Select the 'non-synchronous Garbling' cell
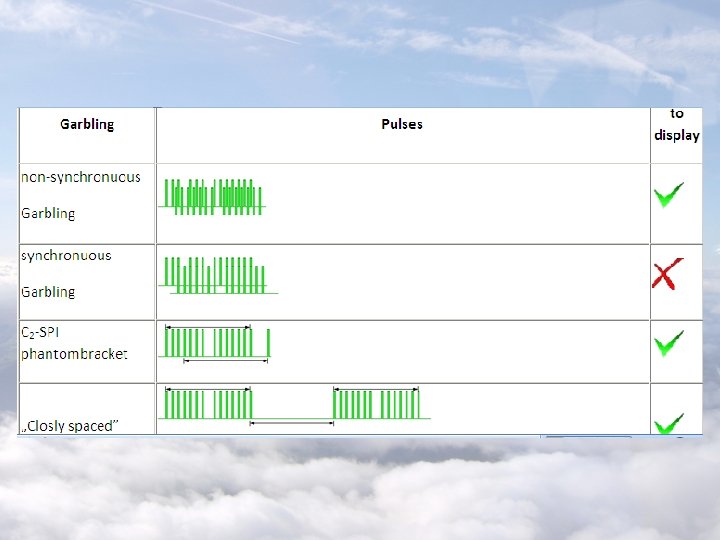Screen dimensions: 720x540 [87, 203]
